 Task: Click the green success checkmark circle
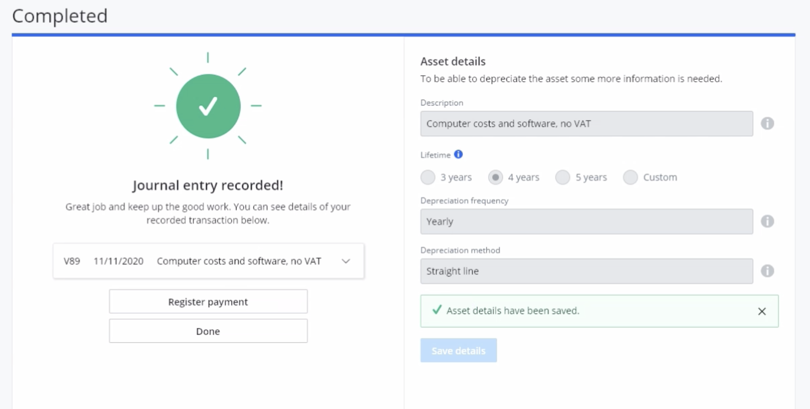(208, 106)
